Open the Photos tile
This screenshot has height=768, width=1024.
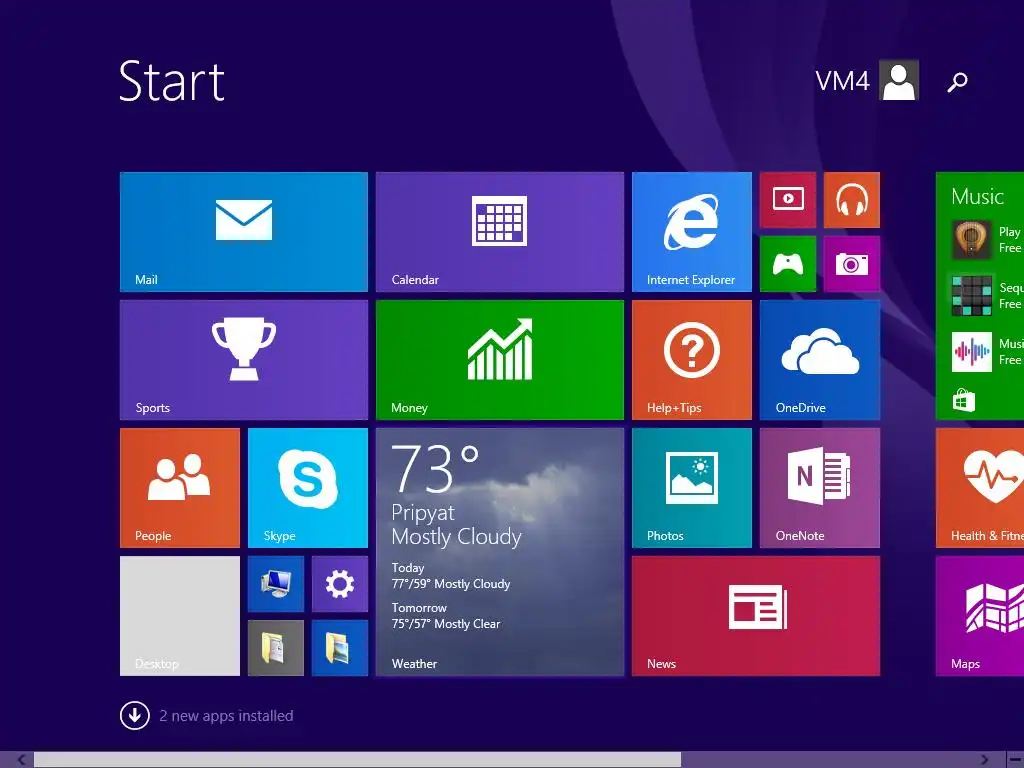point(692,488)
